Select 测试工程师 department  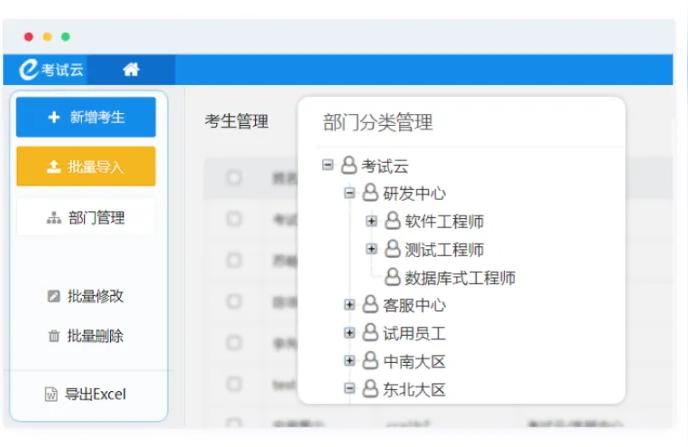pos(444,250)
